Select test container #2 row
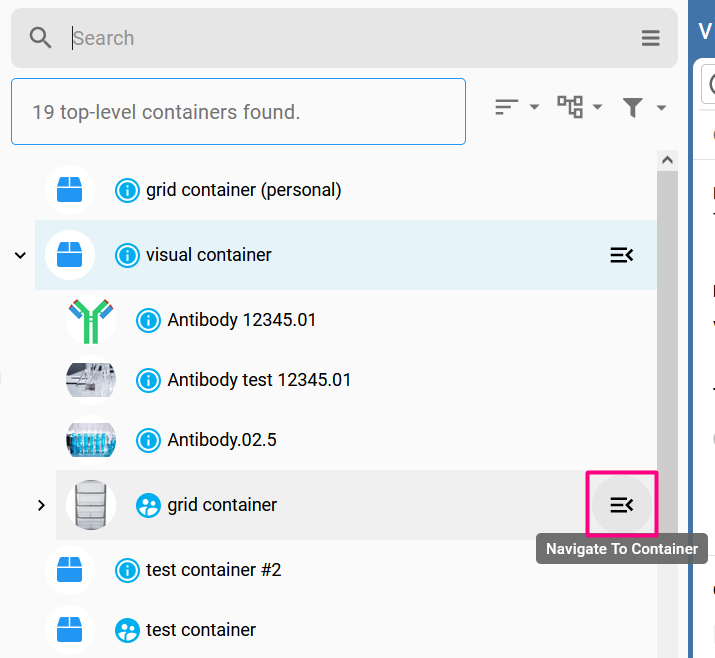 346,570
